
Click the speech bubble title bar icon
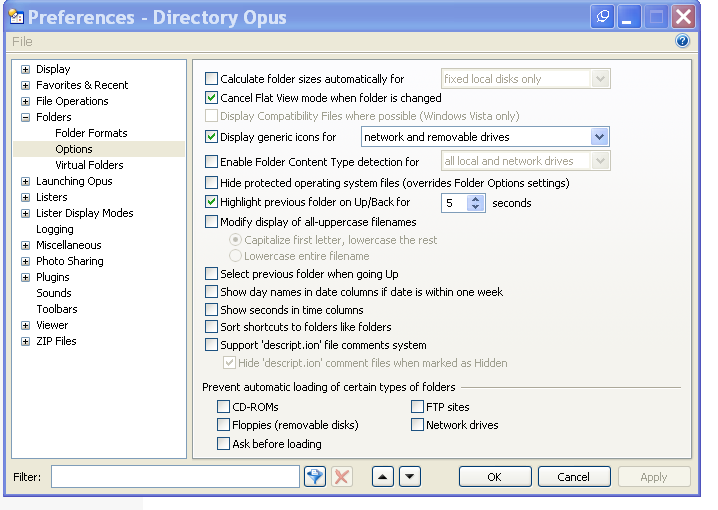click(x=602, y=17)
